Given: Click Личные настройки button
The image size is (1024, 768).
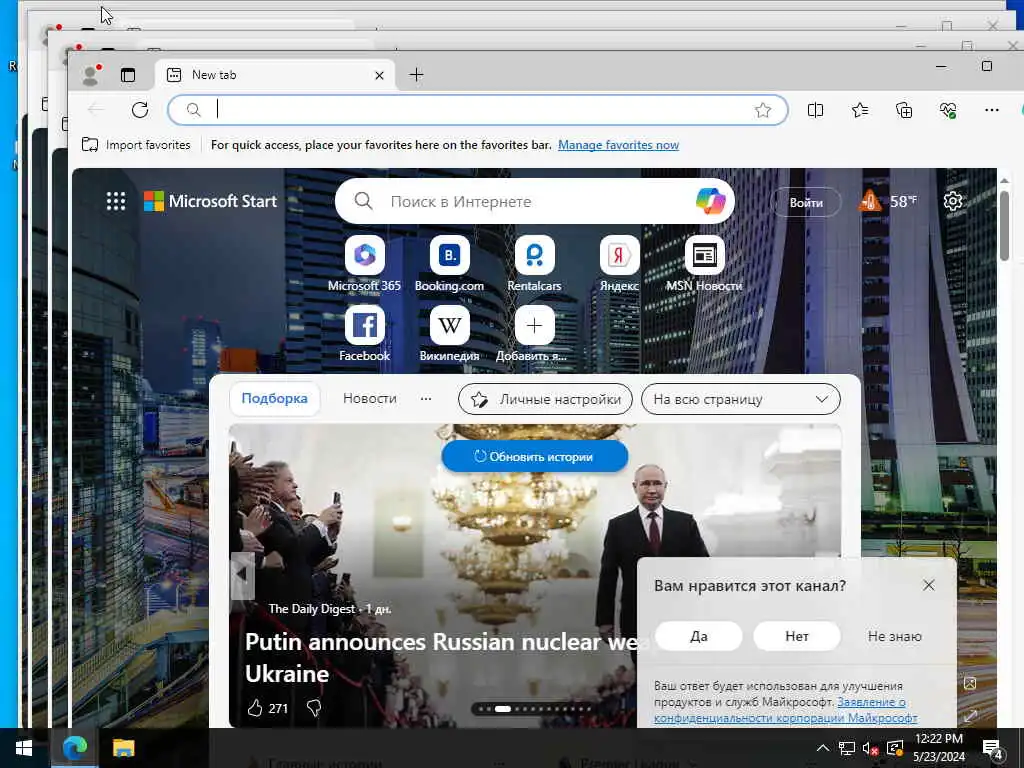Looking at the screenshot, I should 545,399.
